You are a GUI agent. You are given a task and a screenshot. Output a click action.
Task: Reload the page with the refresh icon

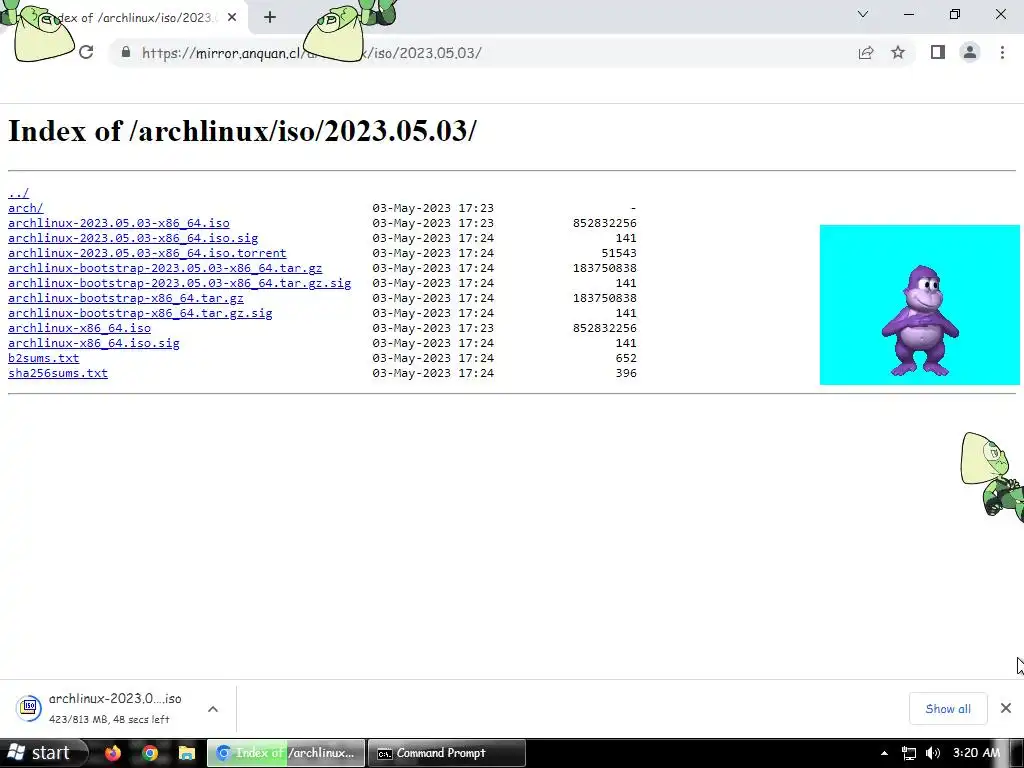(86, 52)
